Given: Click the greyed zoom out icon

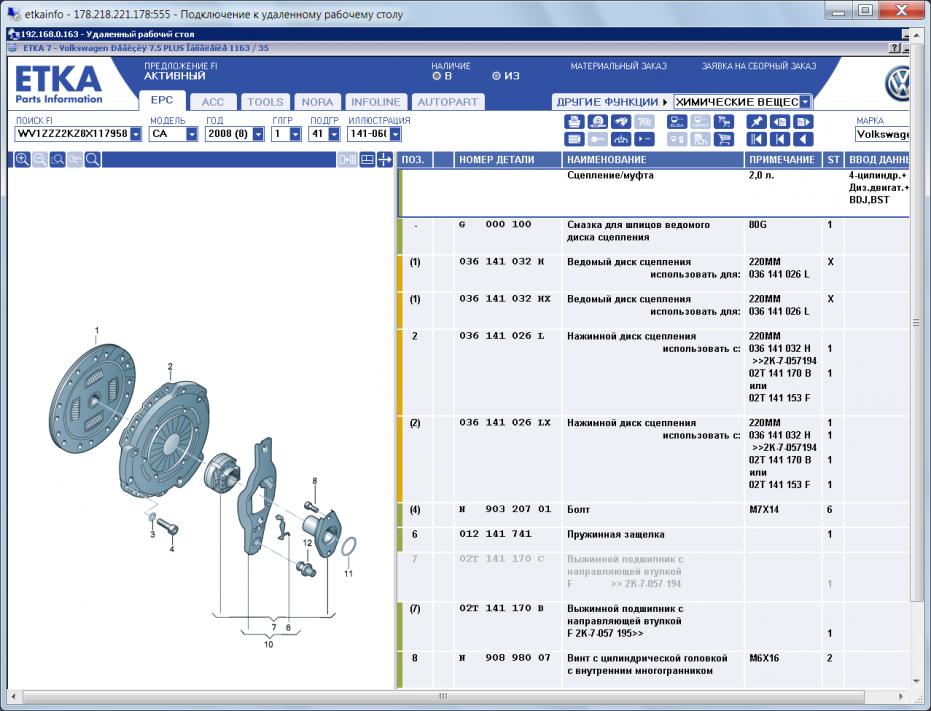Looking at the screenshot, I should (x=40, y=159).
